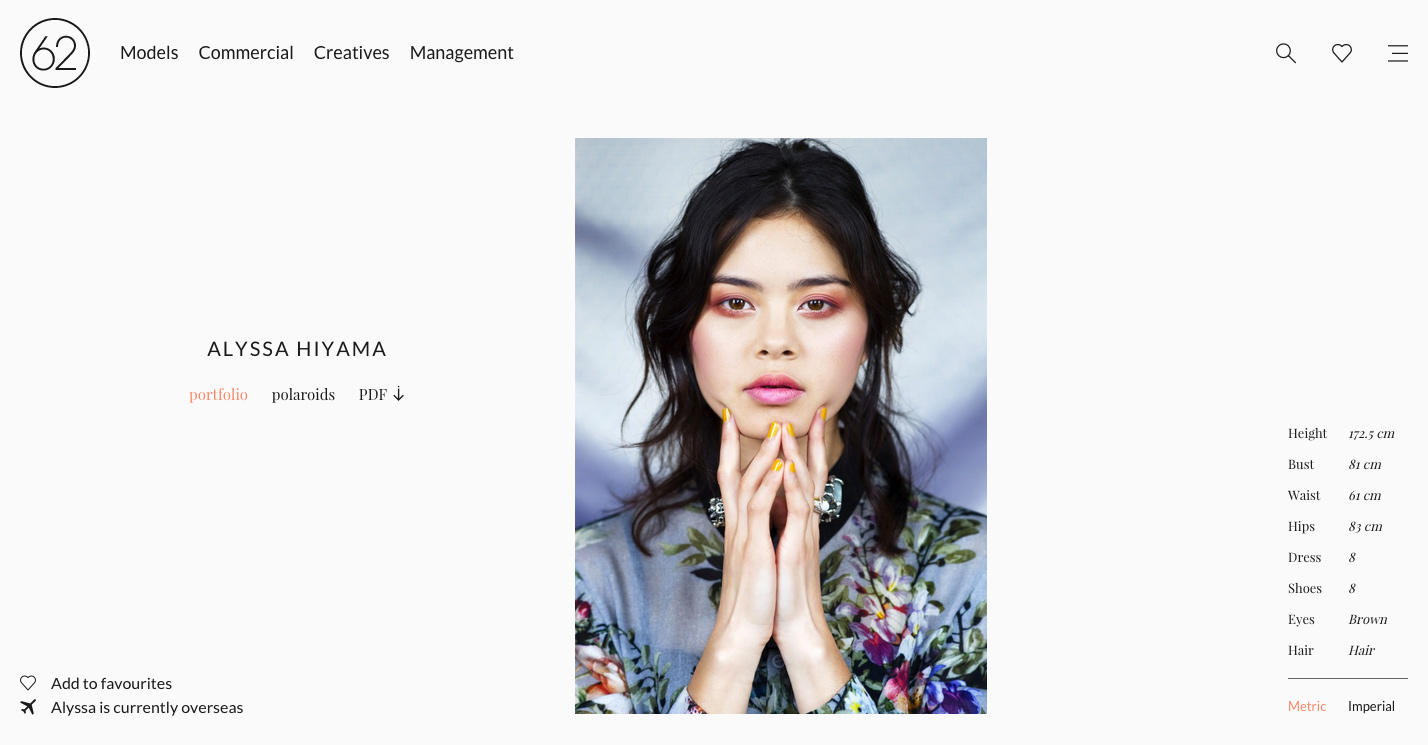Switch measurements to Imperial
The height and width of the screenshot is (745, 1428).
(1371, 706)
